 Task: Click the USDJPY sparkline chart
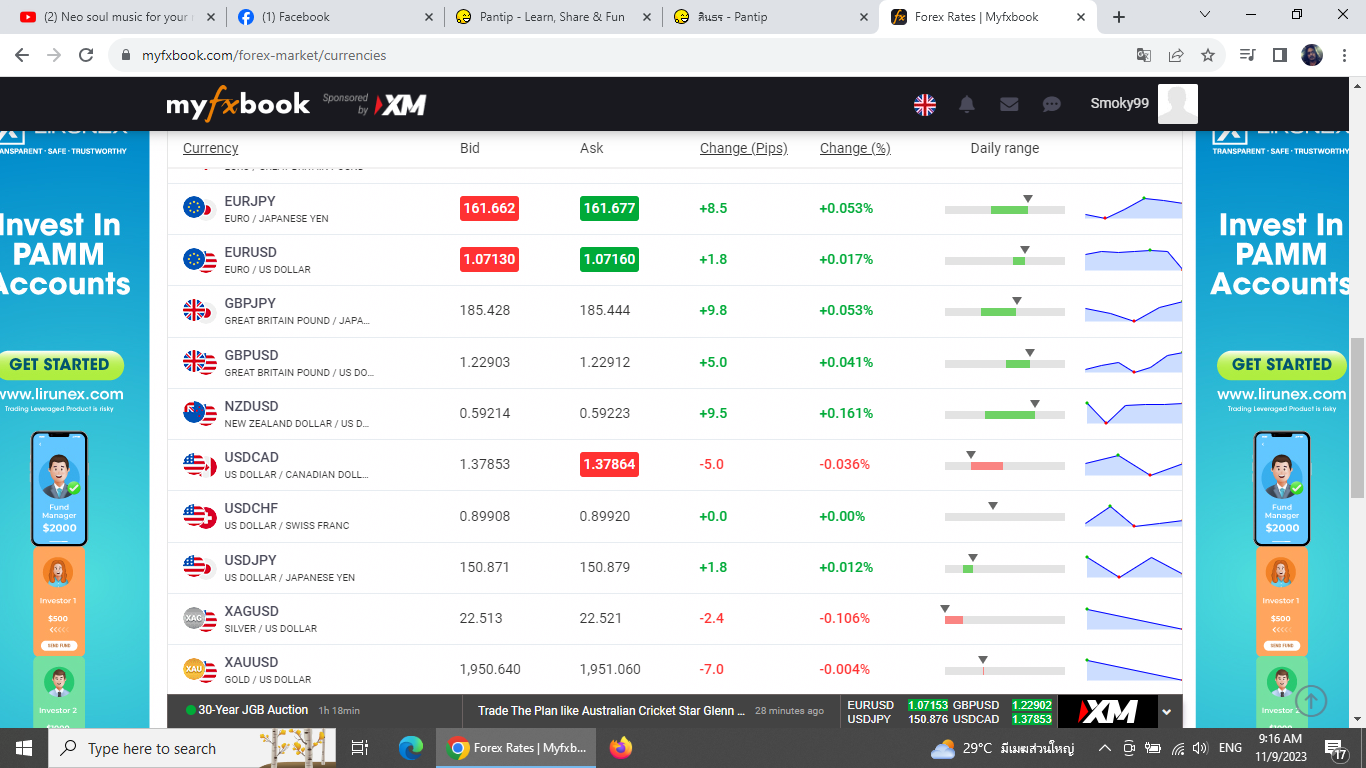(1133, 567)
